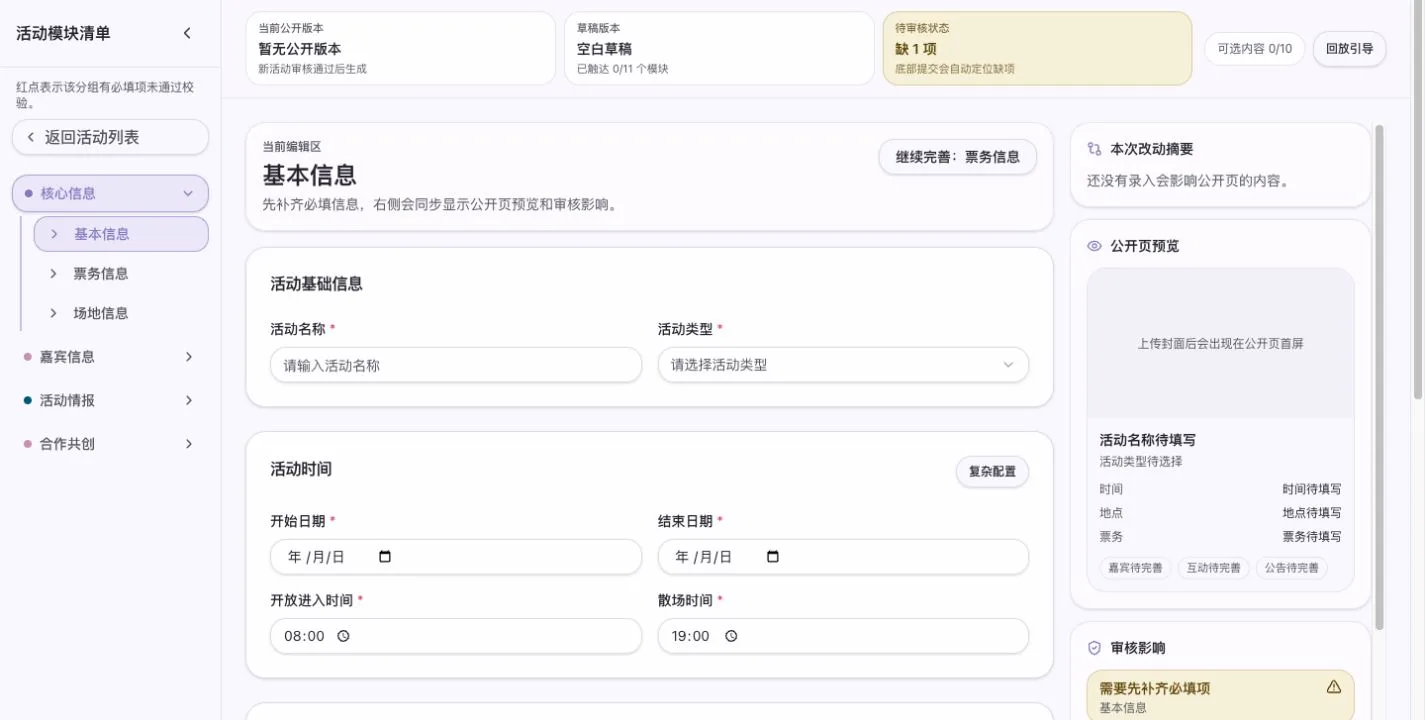Image resolution: width=1425 pixels, height=720 pixels.
Task: Expand the 嘉宾信息 group
Action: tap(110, 357)
